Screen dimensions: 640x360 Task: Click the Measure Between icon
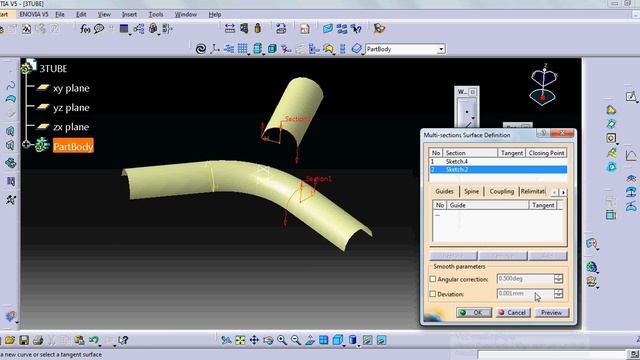pyautogui.click(x=230, y=28)
